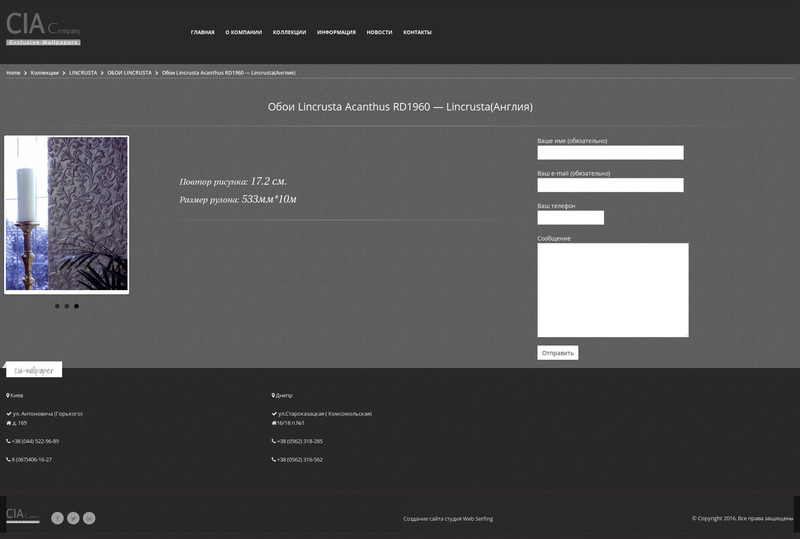Click ОБОИ LINCRUSTA breadcrumb link
Viewport: 800px width, 539px height.
[130, 73]
